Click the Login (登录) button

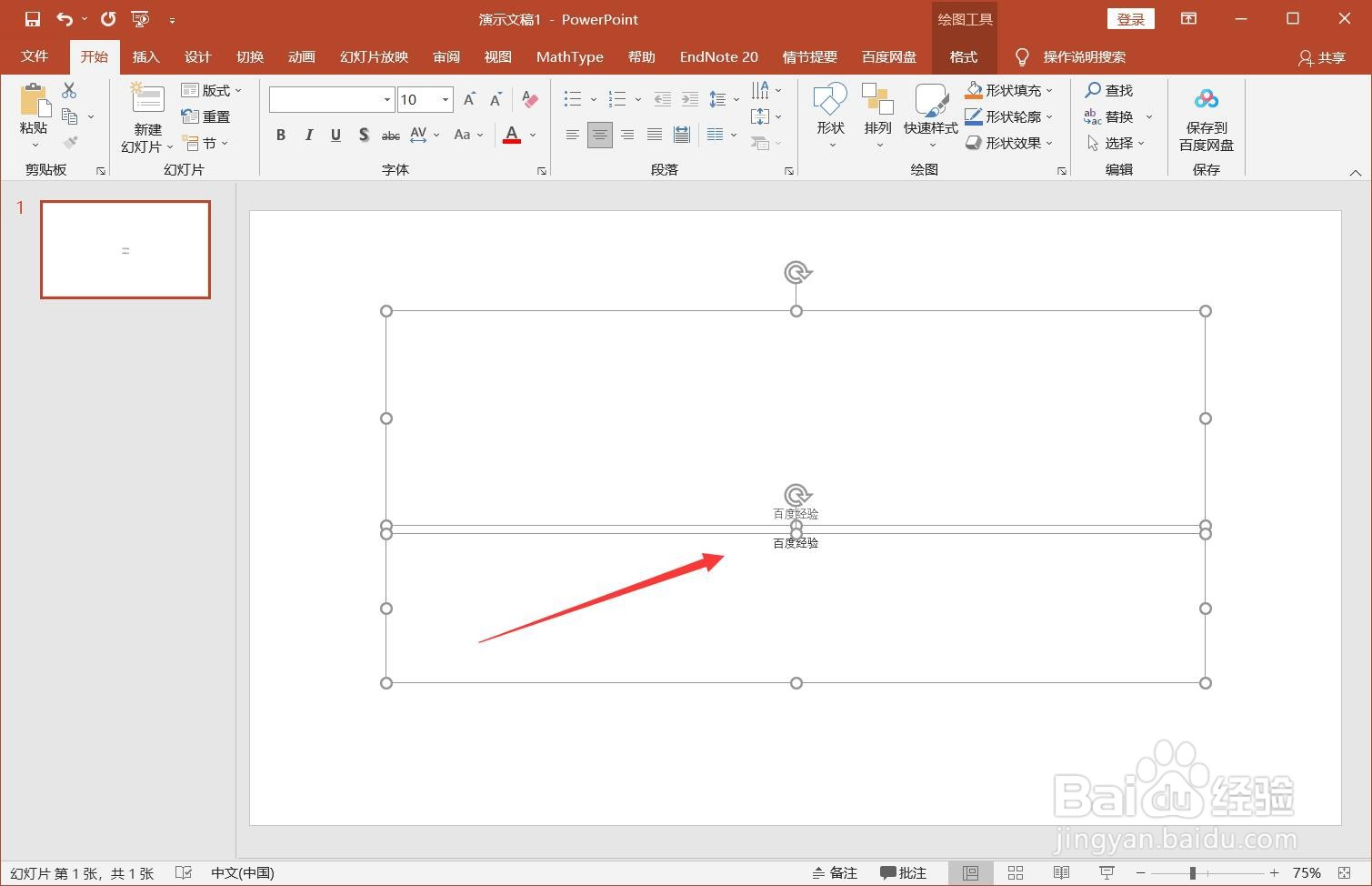tap(1131, 19)
